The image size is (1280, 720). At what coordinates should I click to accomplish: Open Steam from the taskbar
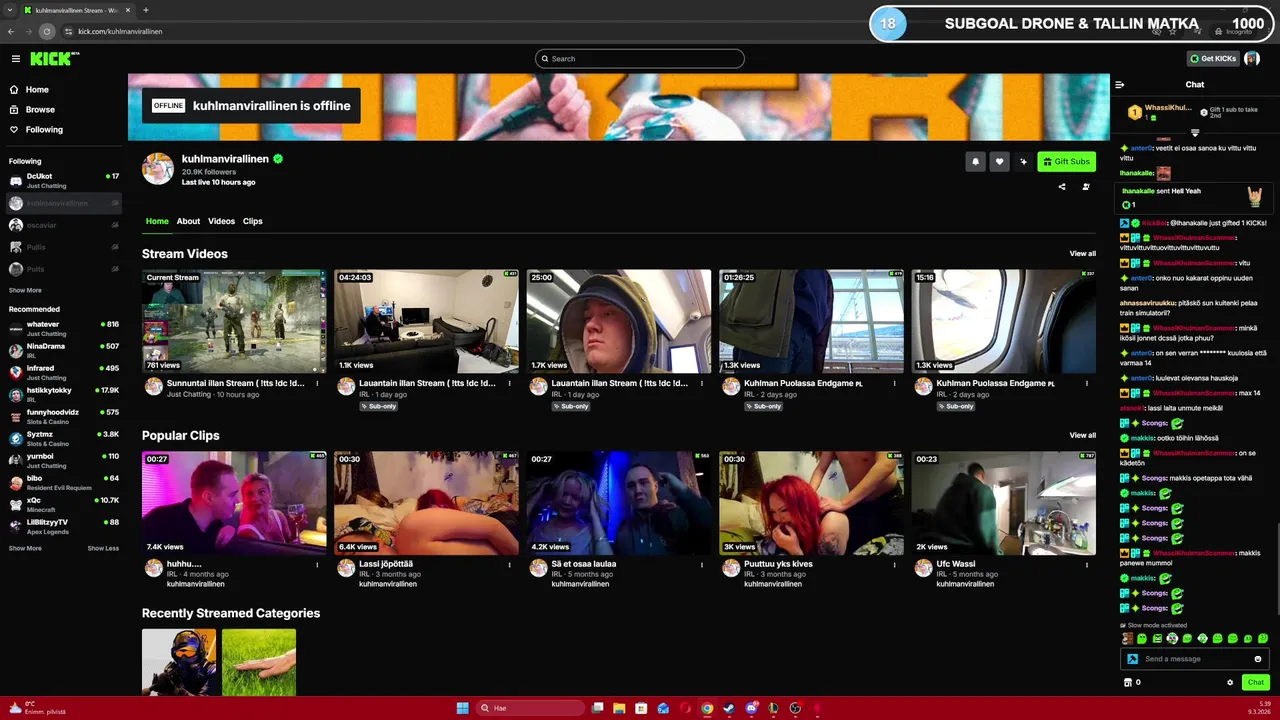(x=729, y=708)
